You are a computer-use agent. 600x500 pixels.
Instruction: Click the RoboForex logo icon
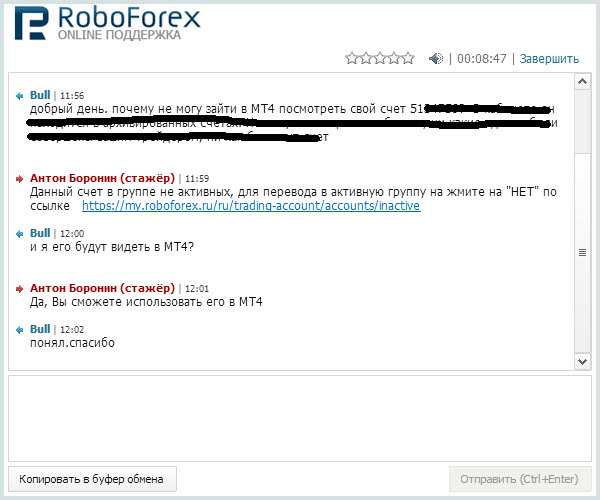pos(32,23)
